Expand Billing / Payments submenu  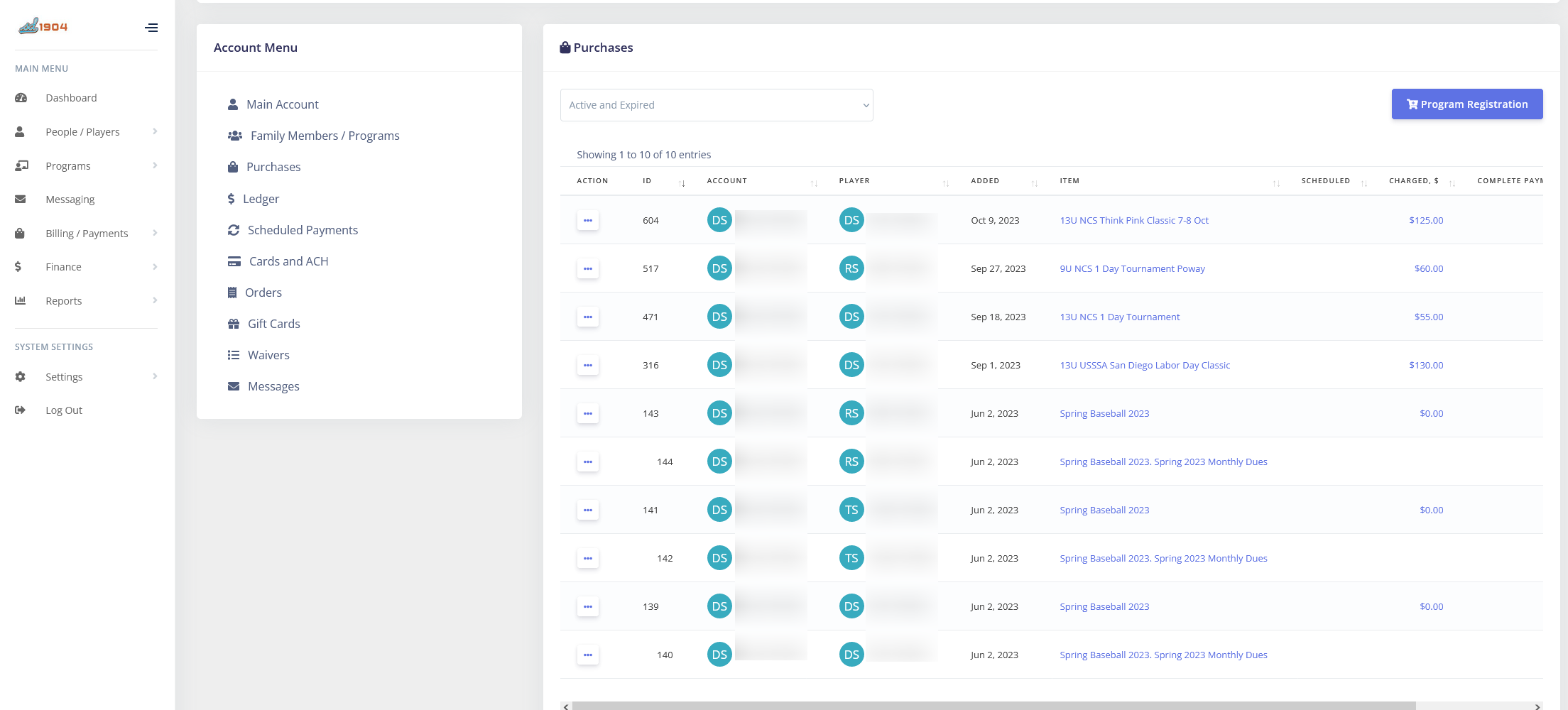(86, 234)
